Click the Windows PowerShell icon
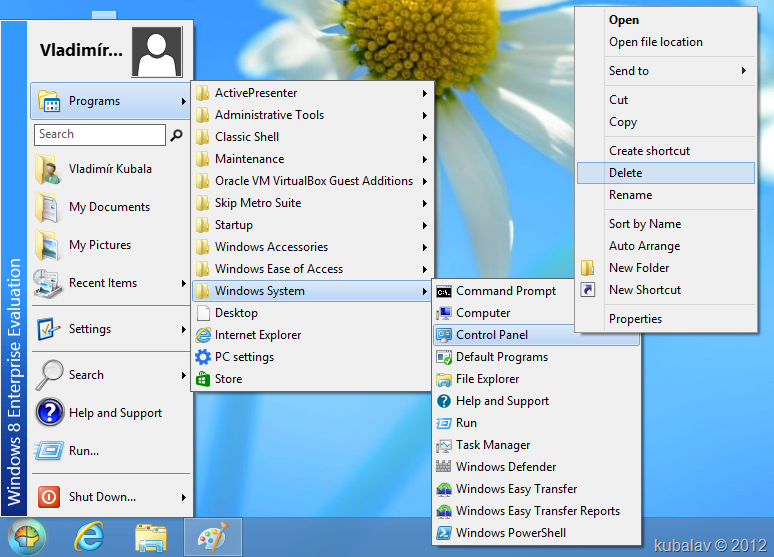Image resolution: width=774 pixels, height=557 pixels. point(444,533)
